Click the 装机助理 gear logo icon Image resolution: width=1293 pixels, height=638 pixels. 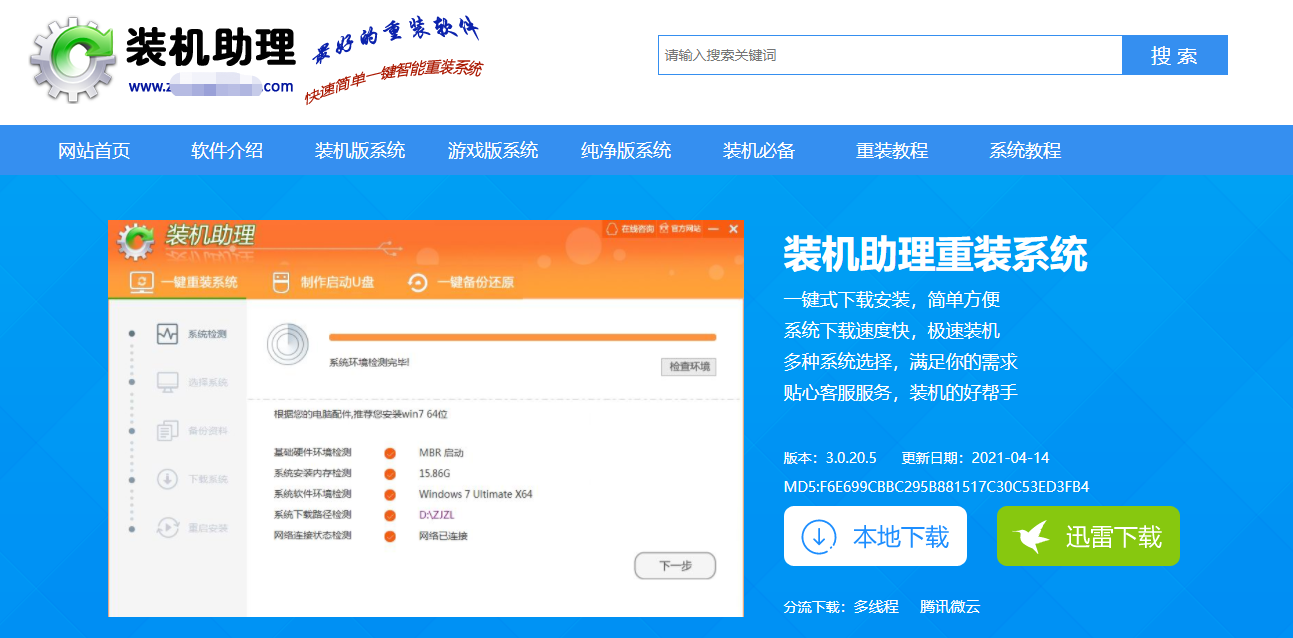click(72, 59)
